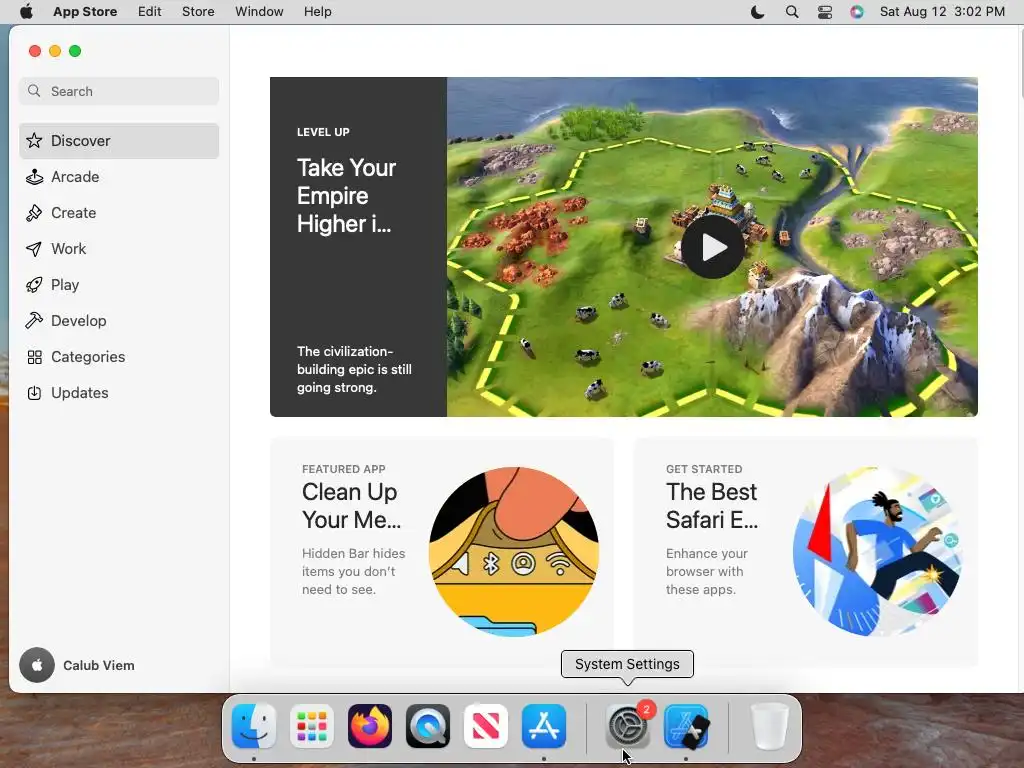
Task: Launch Firefox from the Dock
Action: [370, 726]
